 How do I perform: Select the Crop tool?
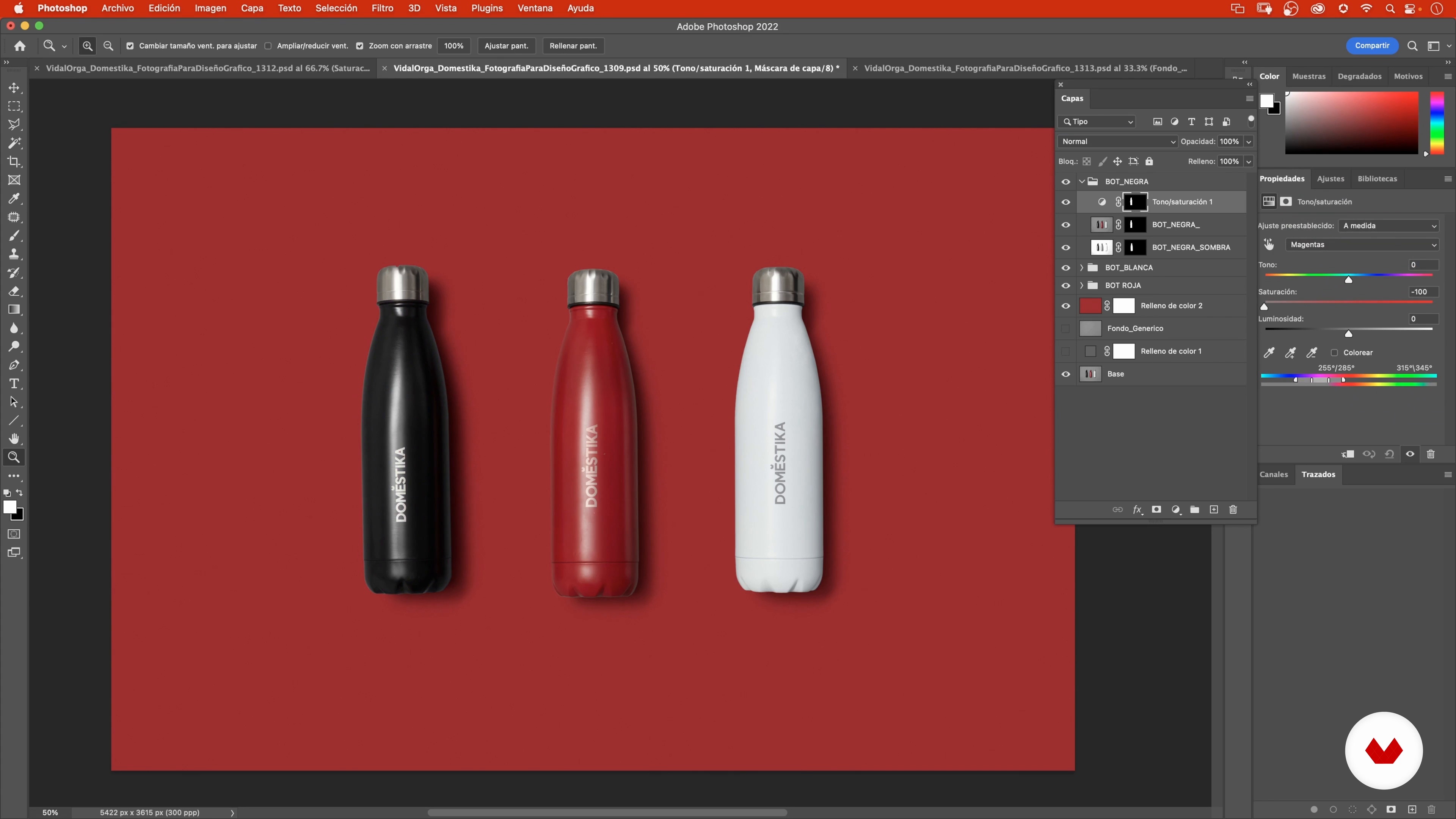click(x=14, y=162)
